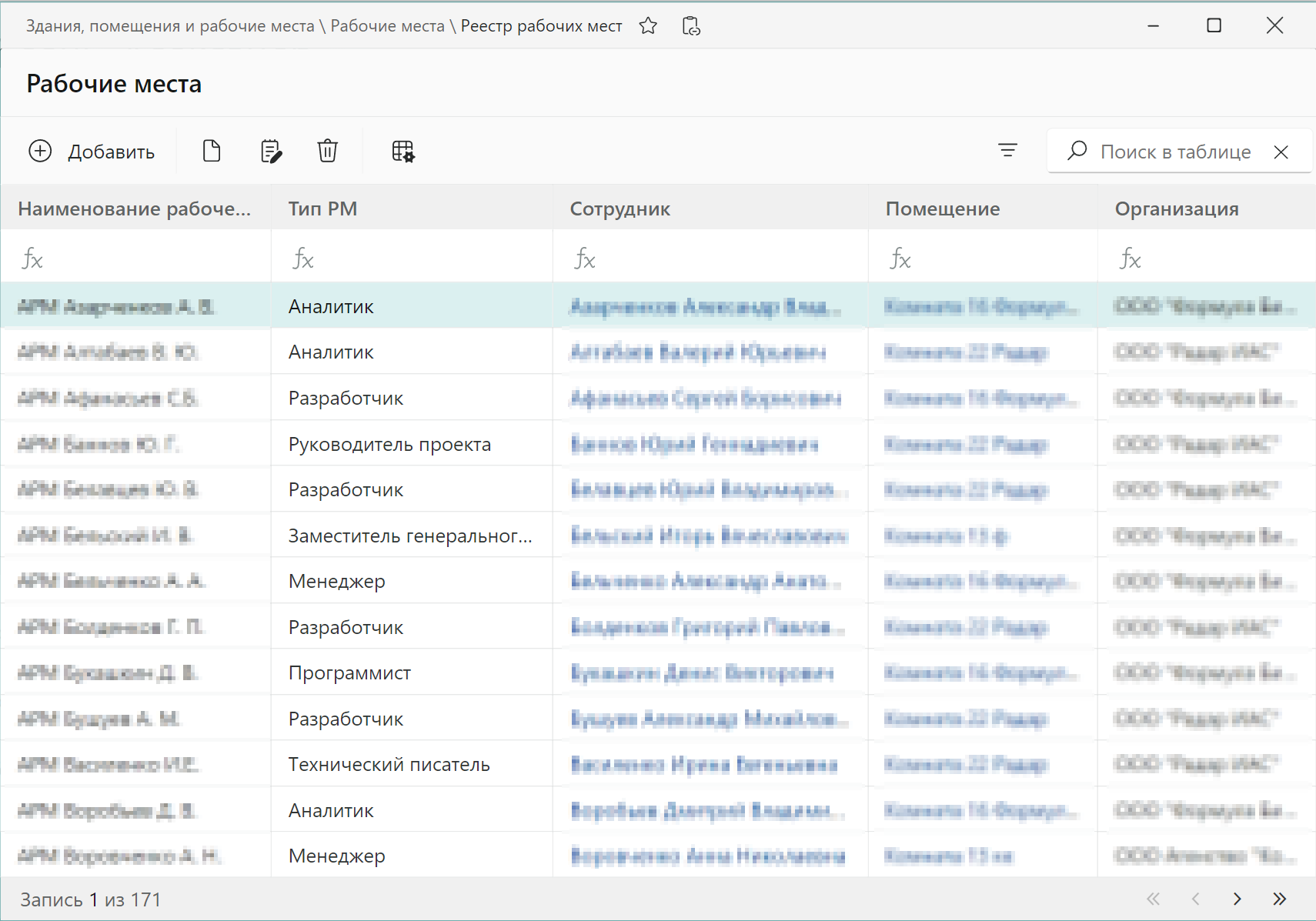Screen dimensions: 1316x921
Task: Select the Технический писатель row
Action: (389, 764)
